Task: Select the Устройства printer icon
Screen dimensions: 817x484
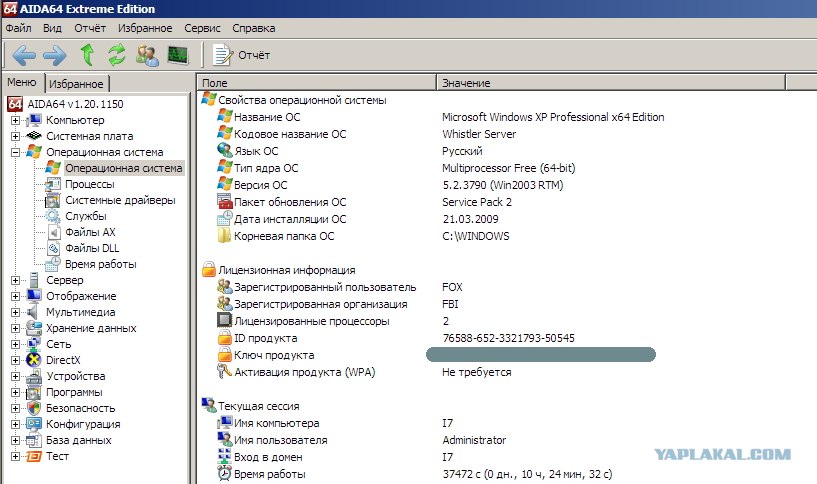Action: [34, 376]
